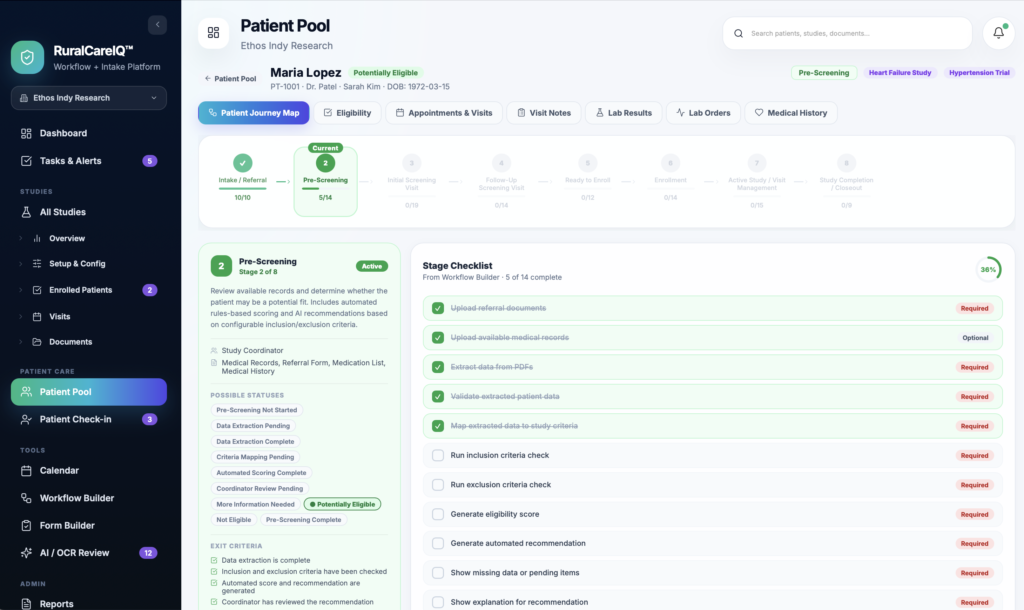Click the Calendar icon under Tools

click(26, 470)
